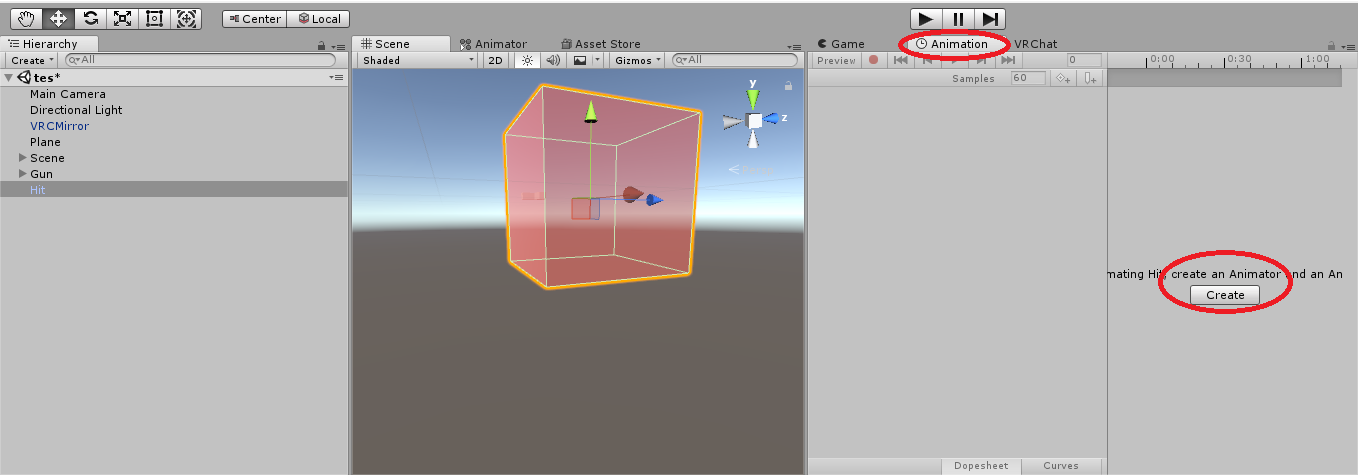Pause the editor playback

[958, 18]
